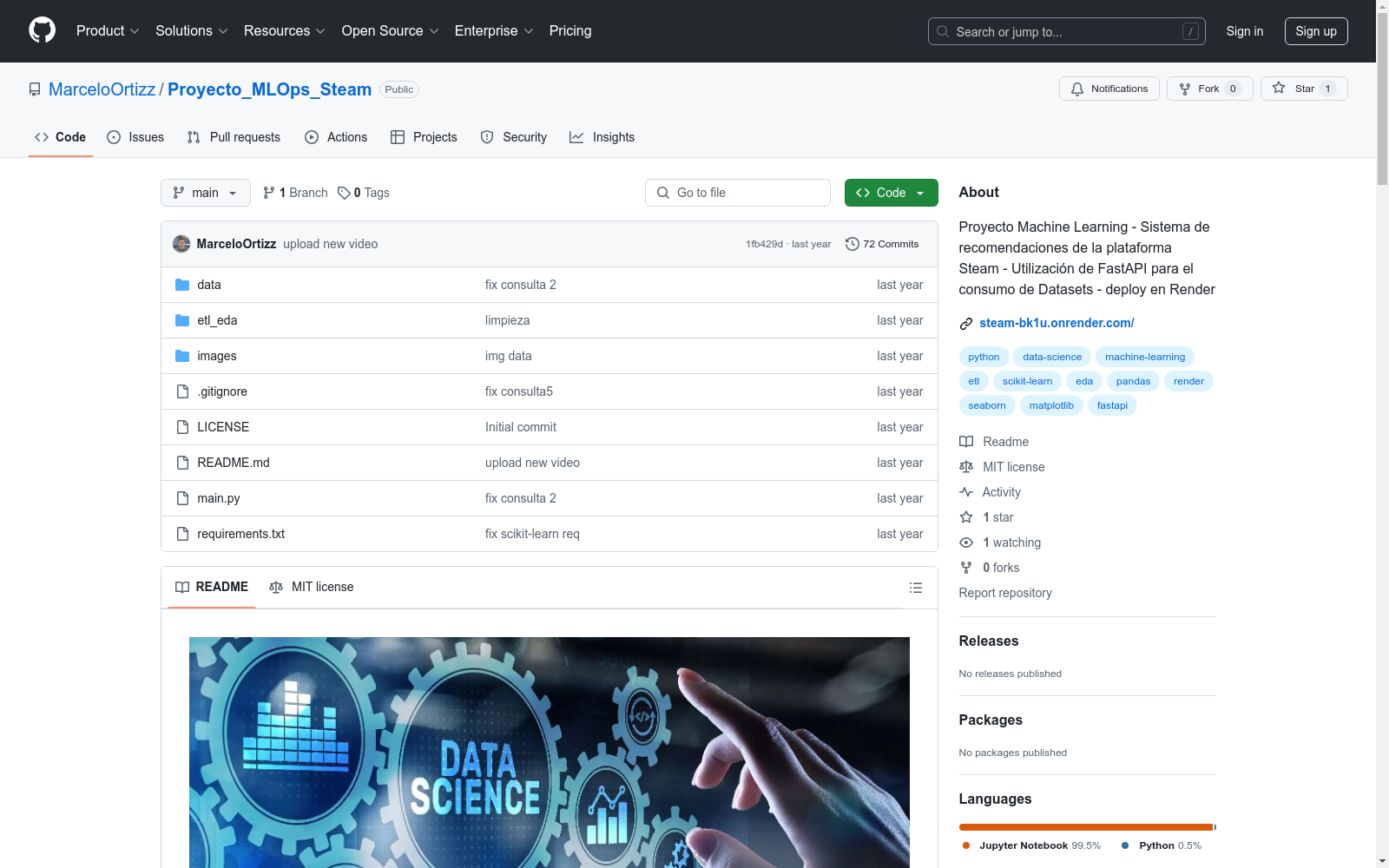Expand the Enterprise menu
Screen dimensions: 1389x868
[494, 30]
